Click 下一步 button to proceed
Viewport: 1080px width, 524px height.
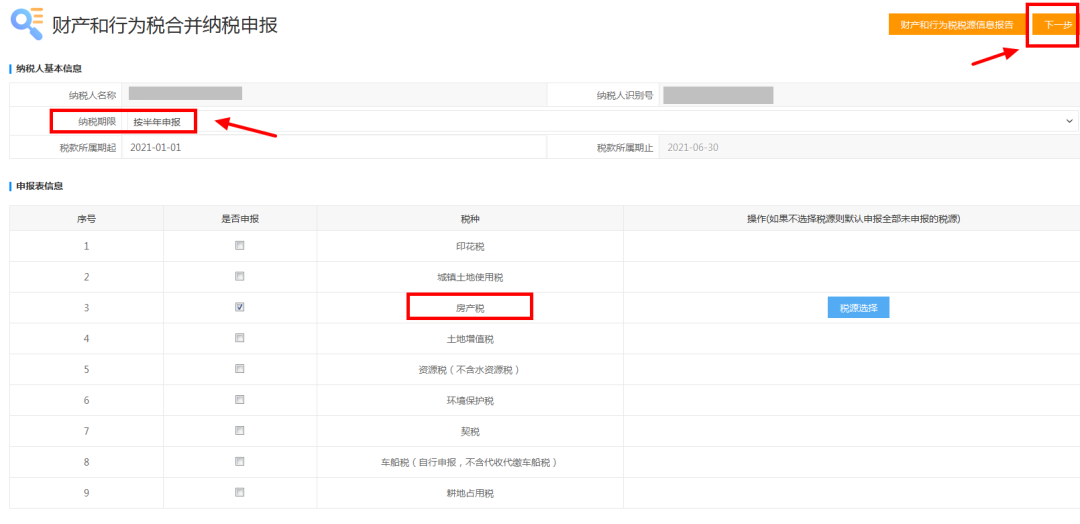[1056, 25]
